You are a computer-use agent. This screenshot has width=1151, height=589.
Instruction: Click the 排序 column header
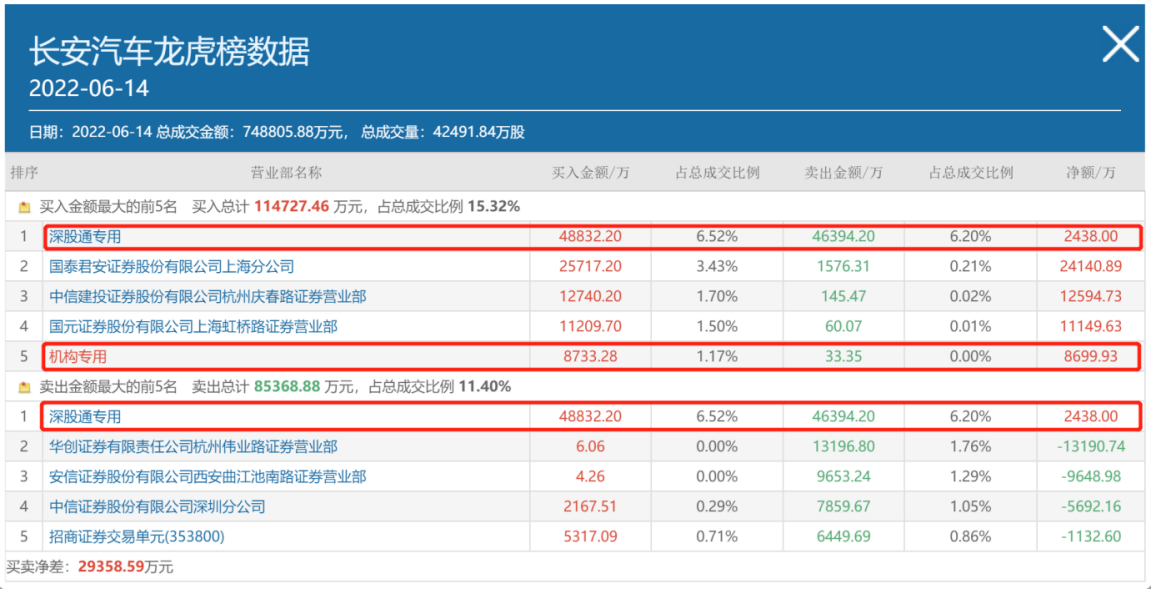click(24, 173)
